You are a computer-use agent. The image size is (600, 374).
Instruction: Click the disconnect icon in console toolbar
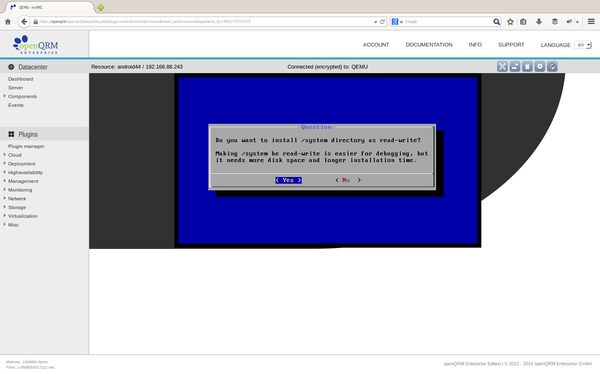click(x=552, y=67)
